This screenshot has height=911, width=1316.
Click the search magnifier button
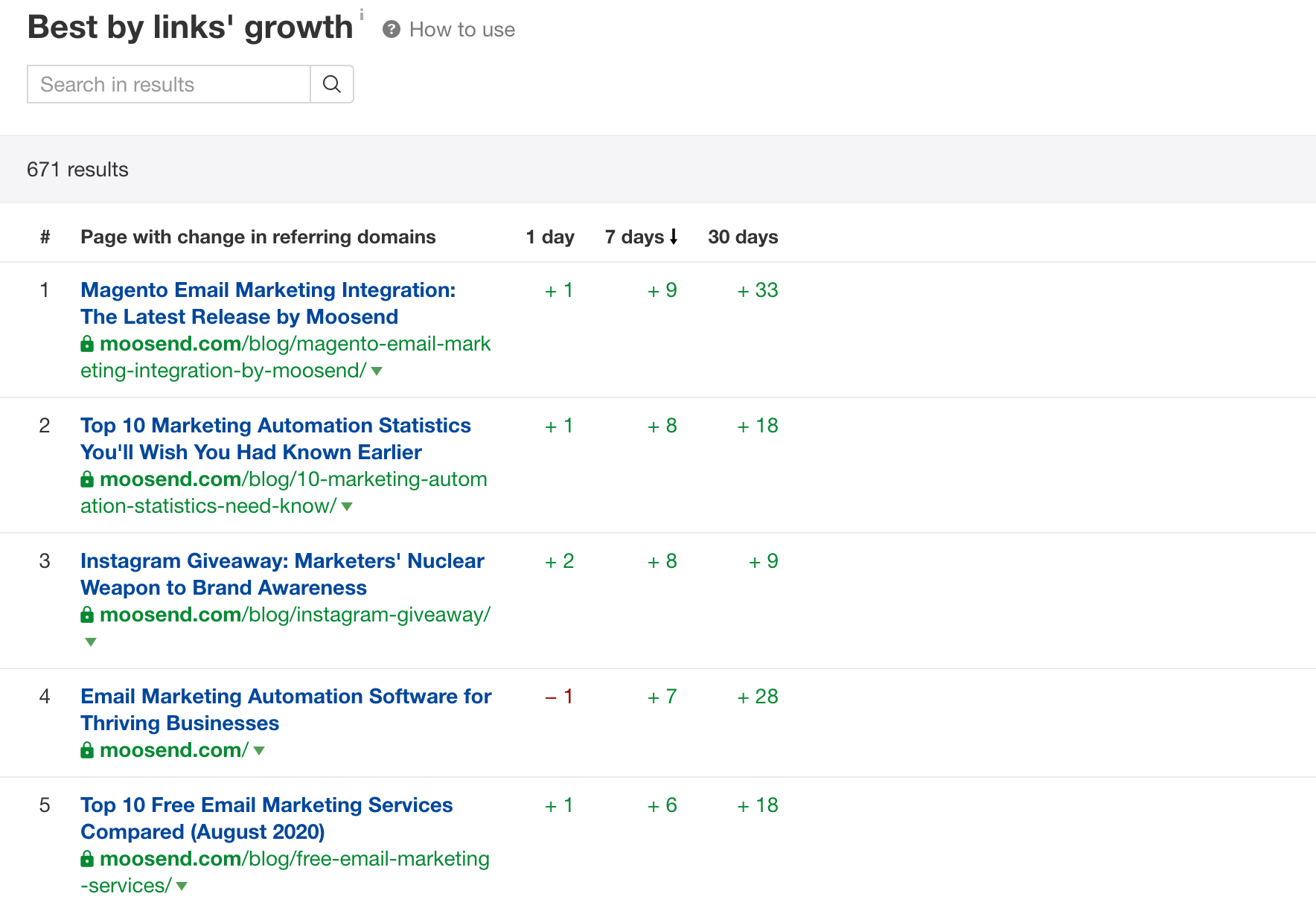coord(332,84)
